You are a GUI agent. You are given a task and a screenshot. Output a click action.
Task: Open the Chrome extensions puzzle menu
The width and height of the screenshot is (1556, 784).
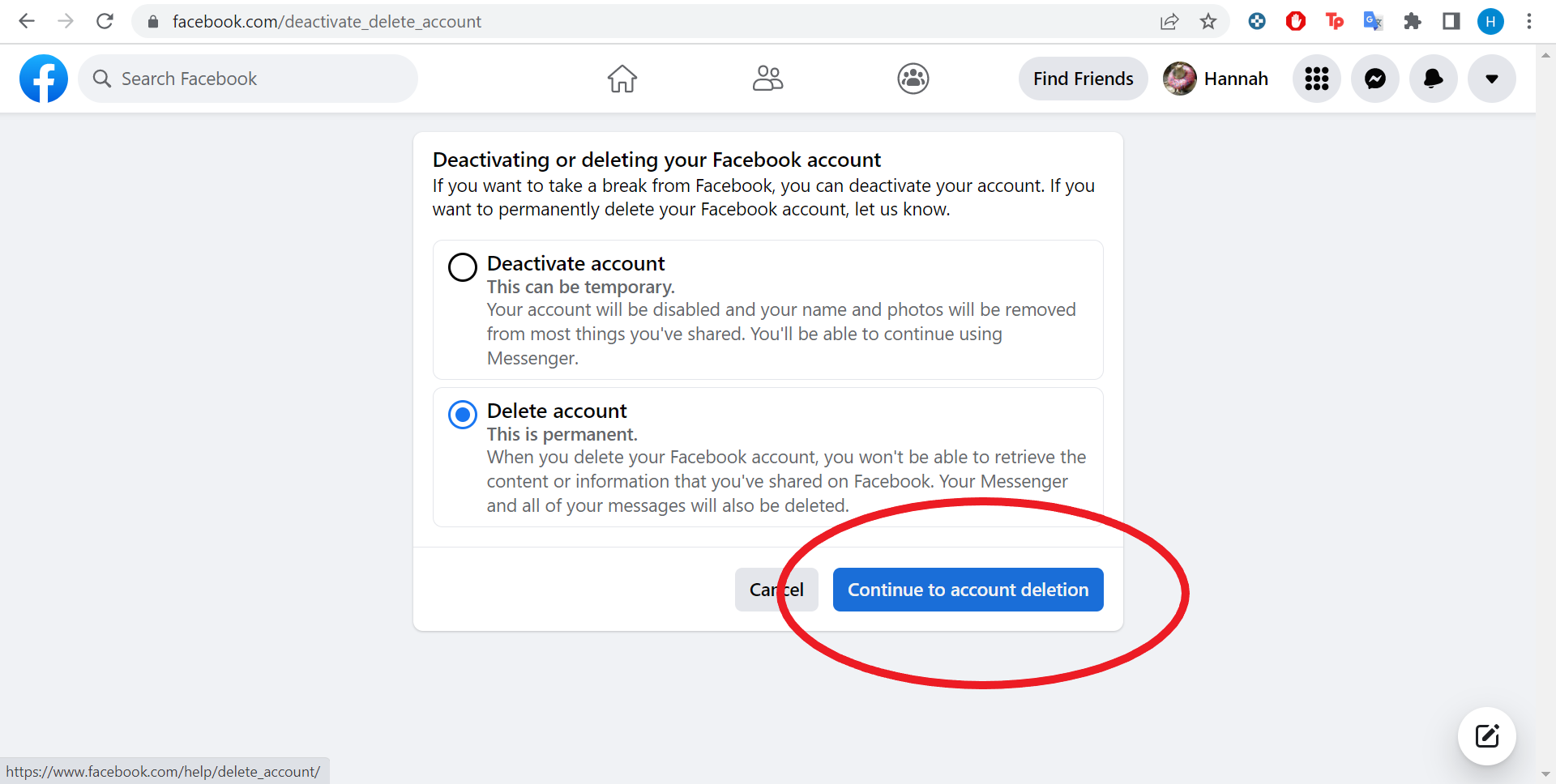click(1413, 22)
